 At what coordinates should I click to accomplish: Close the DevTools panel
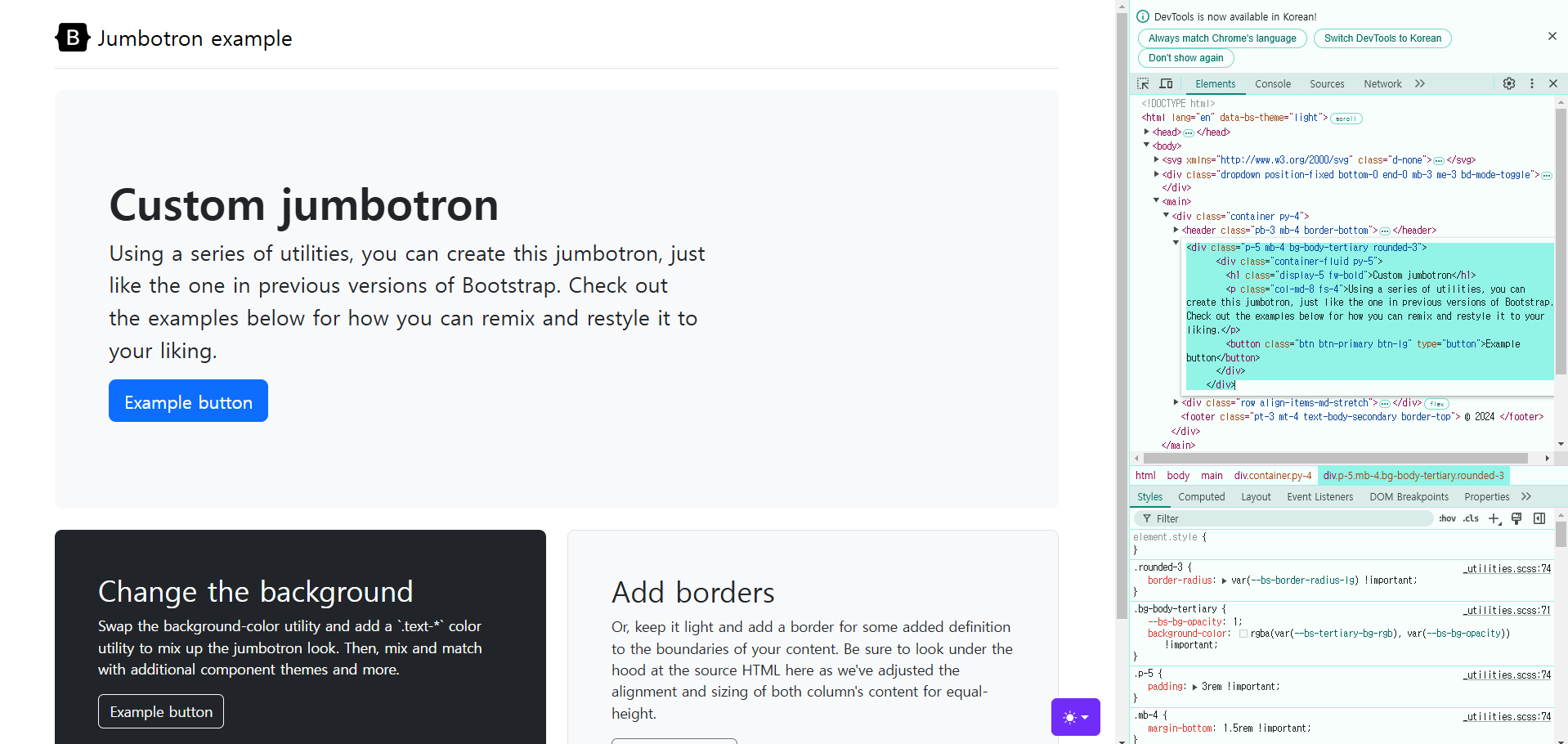(1553, 83)
